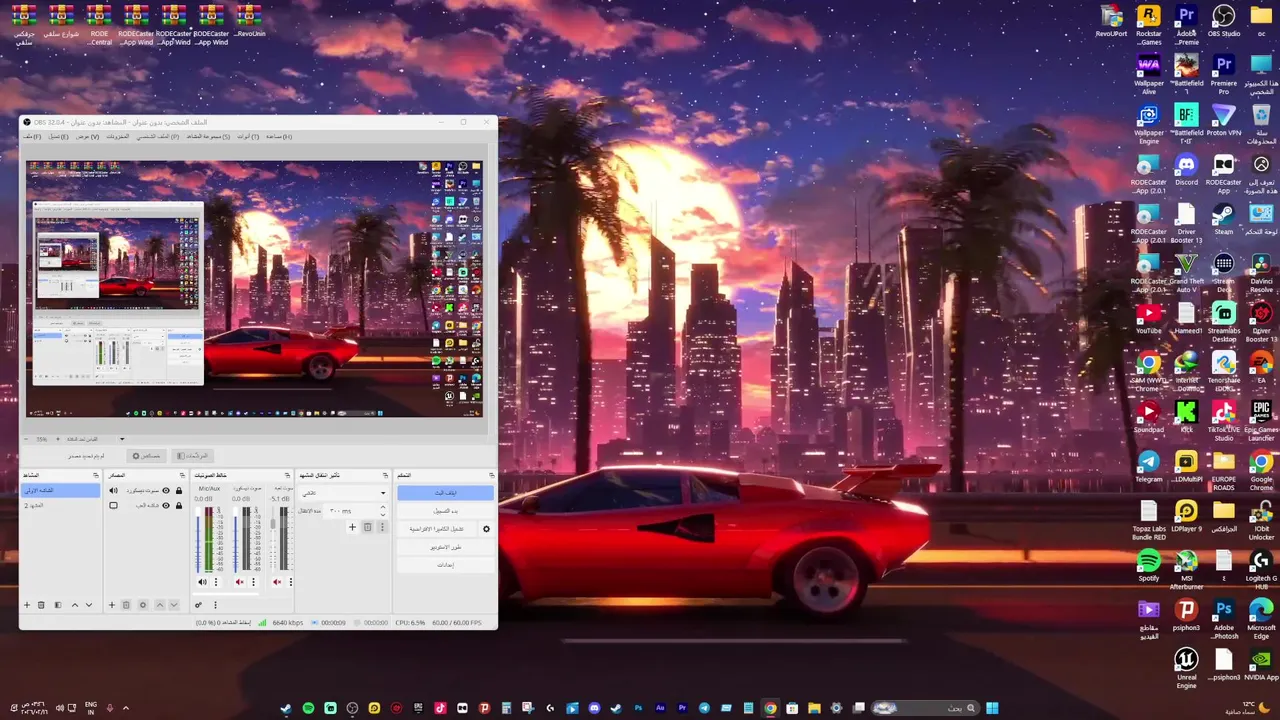This screenshot has height=720, width=1280.
Task: Pop out the Audio Mixer dock
Action: point(287,475)
